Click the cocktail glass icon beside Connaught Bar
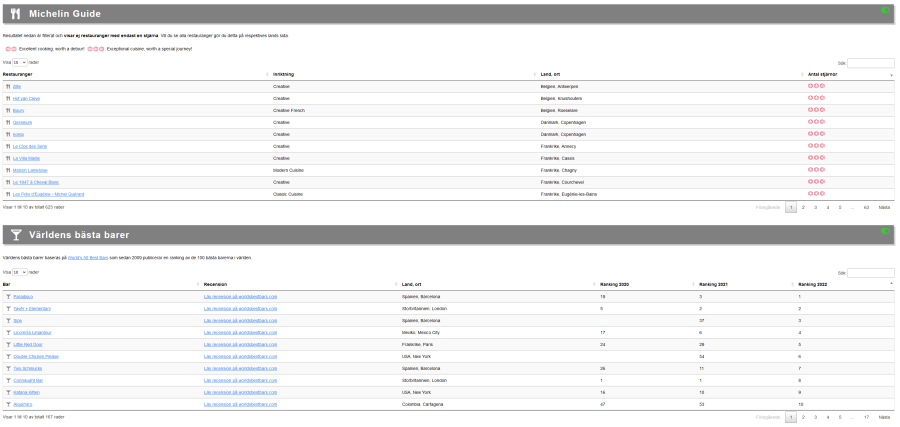Screen dimensions: 900x427 pos(7,380)
